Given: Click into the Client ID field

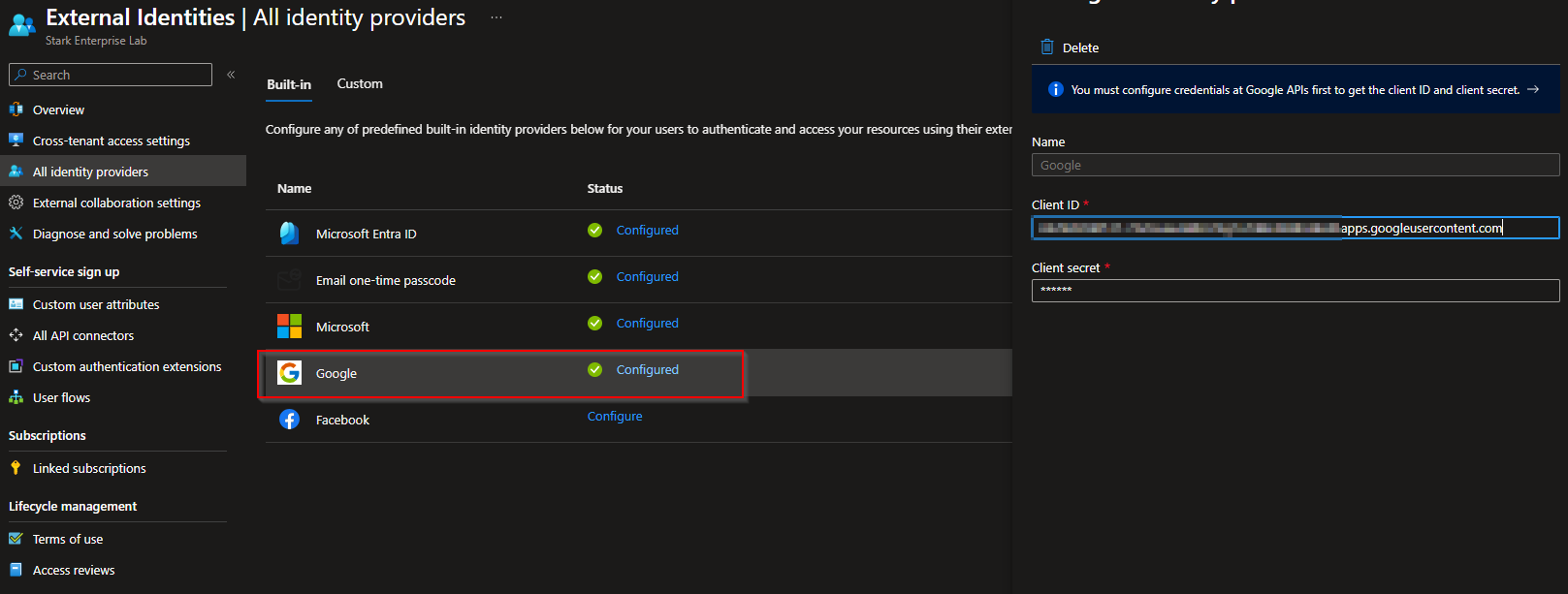Looking at the screenshot, I should 1296,228.
